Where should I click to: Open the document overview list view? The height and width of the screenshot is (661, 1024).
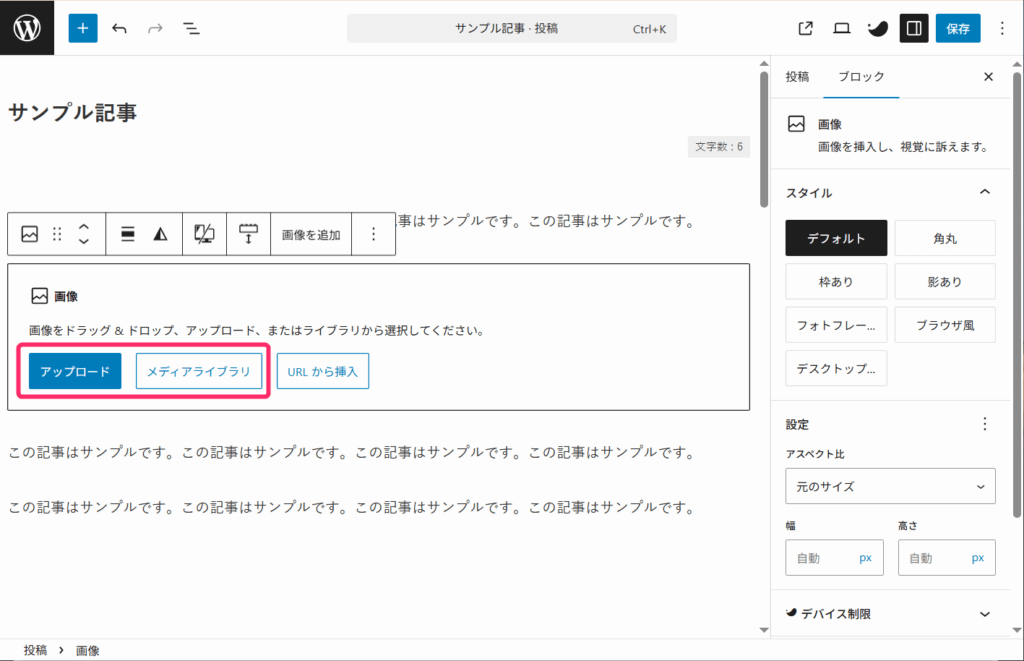pos(191,28)
